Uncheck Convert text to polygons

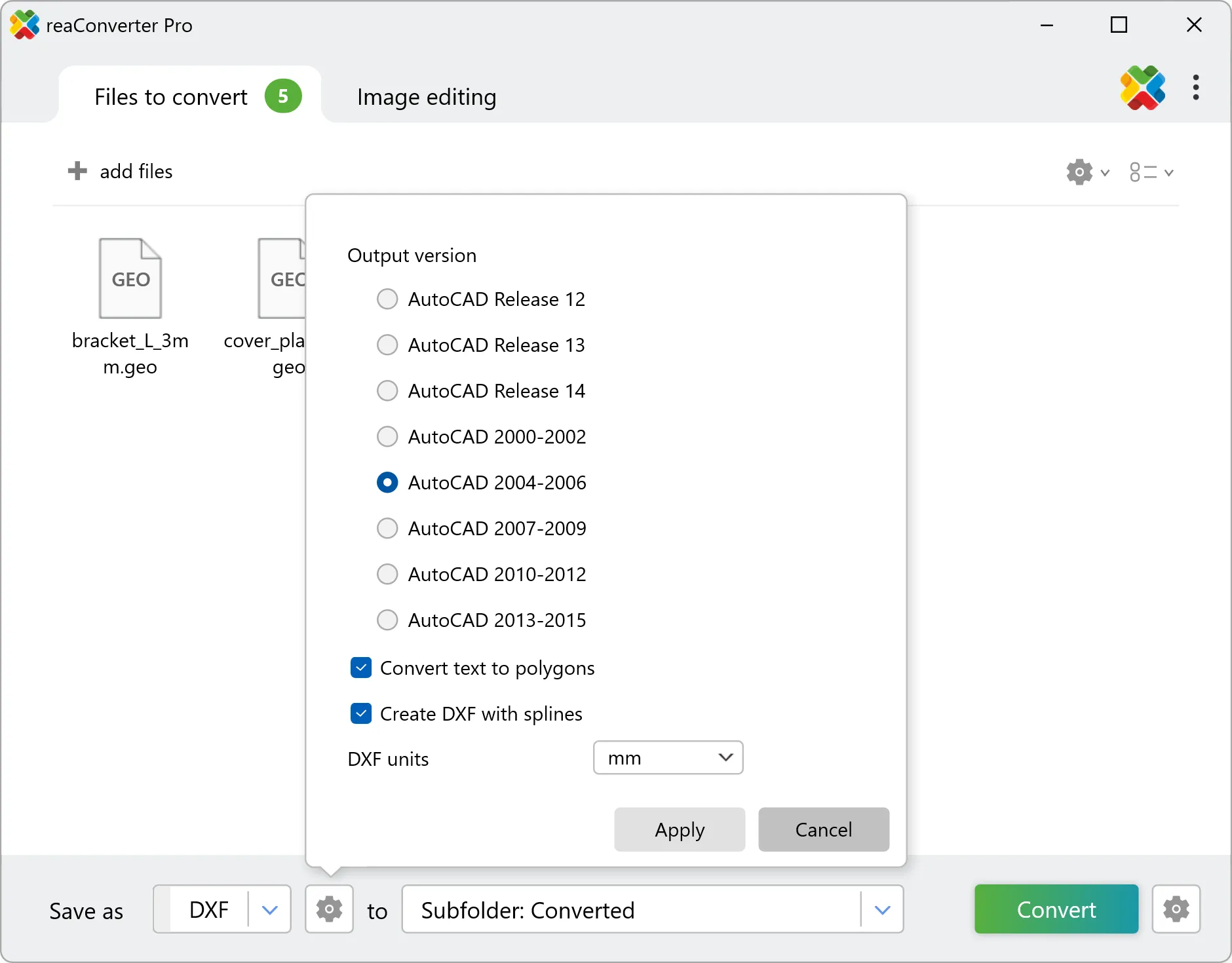[x=360, y=667]
